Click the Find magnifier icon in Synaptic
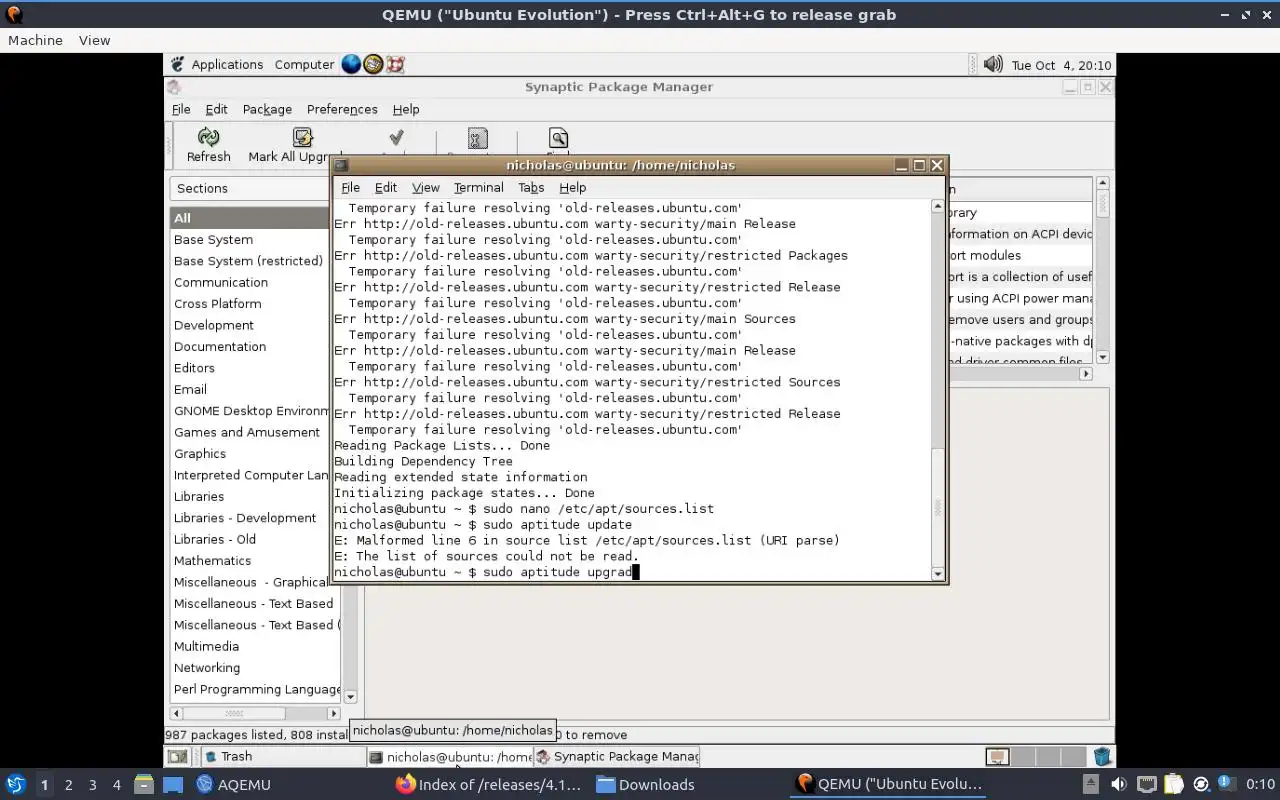The height and width of the screenshot is (800, 1280). point(558,138)
